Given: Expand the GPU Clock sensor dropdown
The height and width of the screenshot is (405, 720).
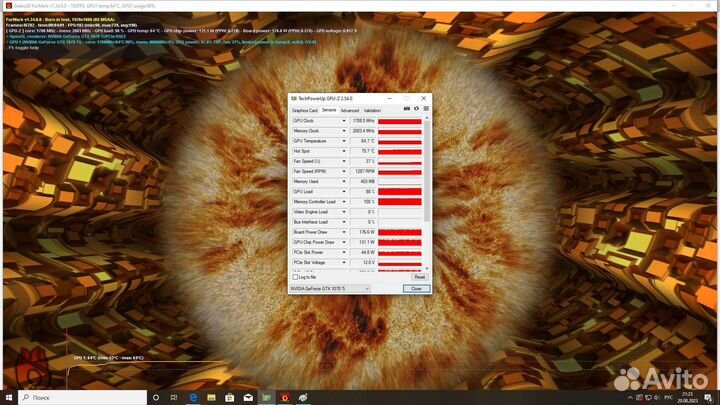Looking at the screenshot, I should point(343,121).
